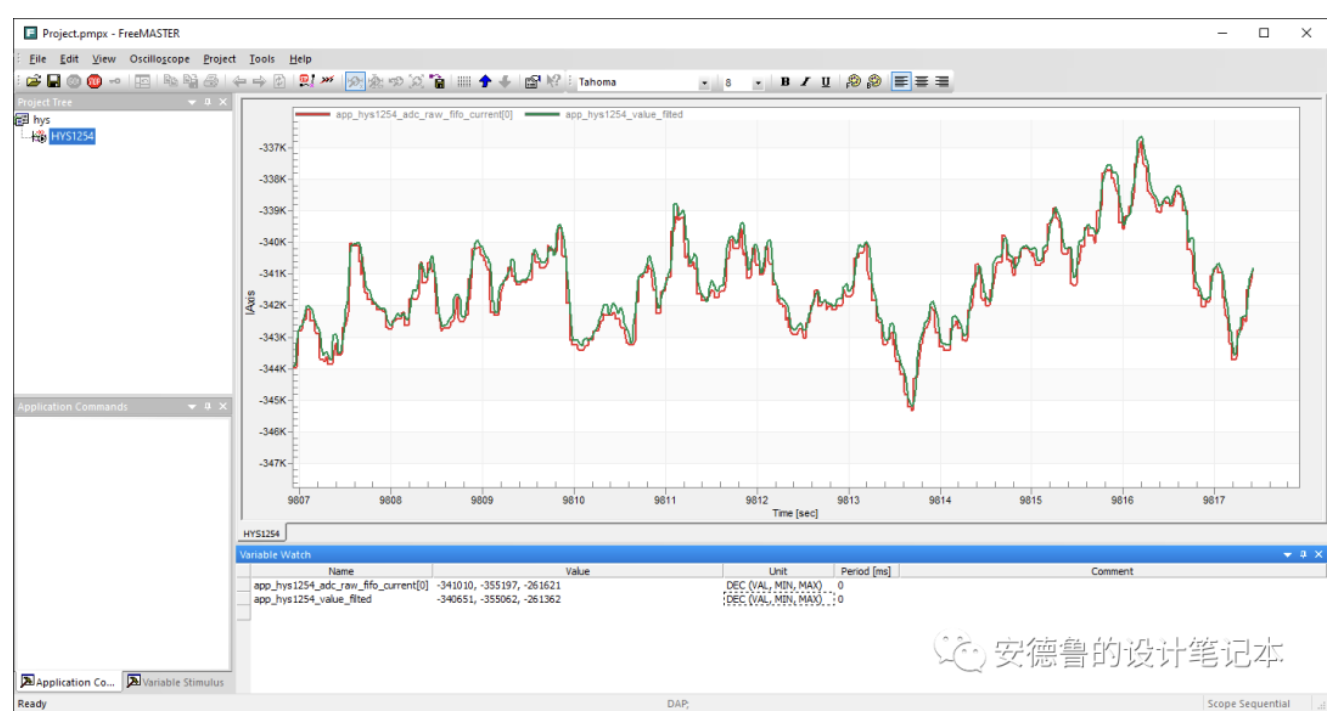Open the Edit menu
1340x728 pixels.
coord(69,59)
